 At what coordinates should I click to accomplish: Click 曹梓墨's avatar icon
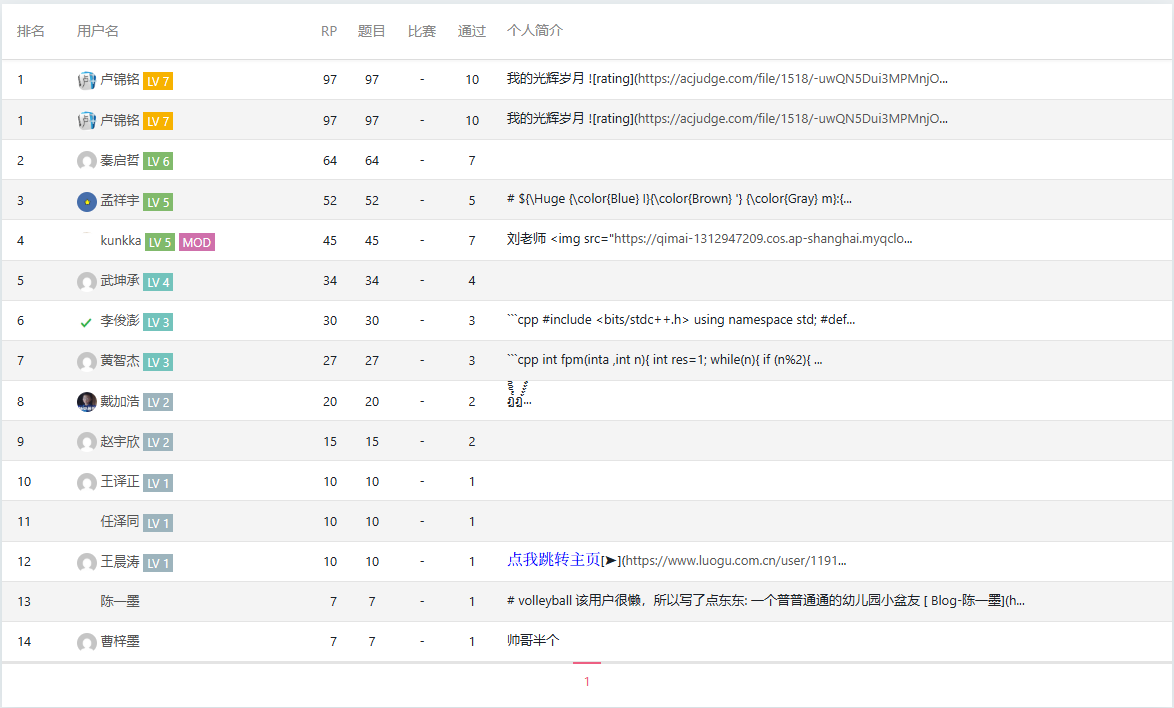[87, 642]
